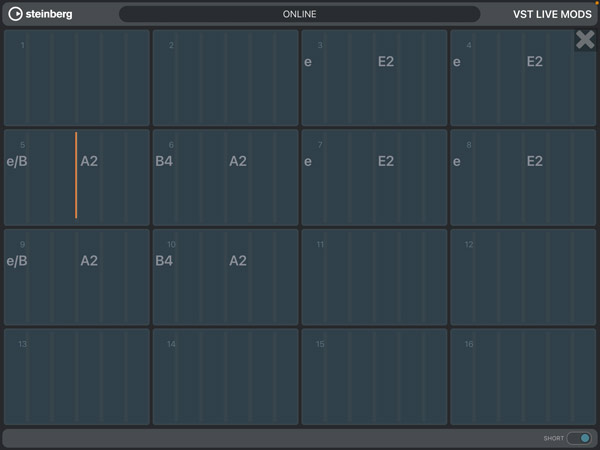This screenshot has width=600, height=450.
Task: Select empty bar 16 cell
Action: (523, 376)
